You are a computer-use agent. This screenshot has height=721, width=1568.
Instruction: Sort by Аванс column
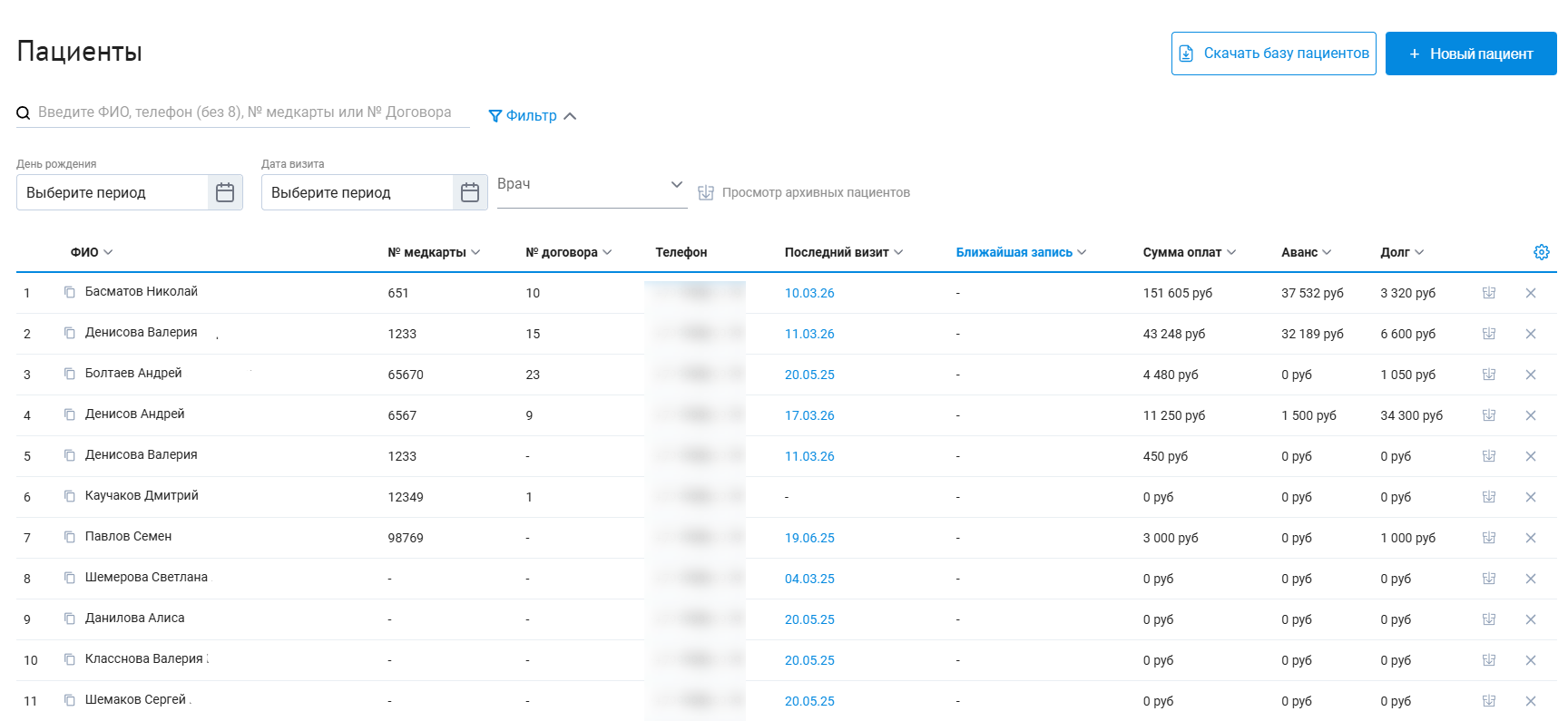click(x=1306, y=252)
